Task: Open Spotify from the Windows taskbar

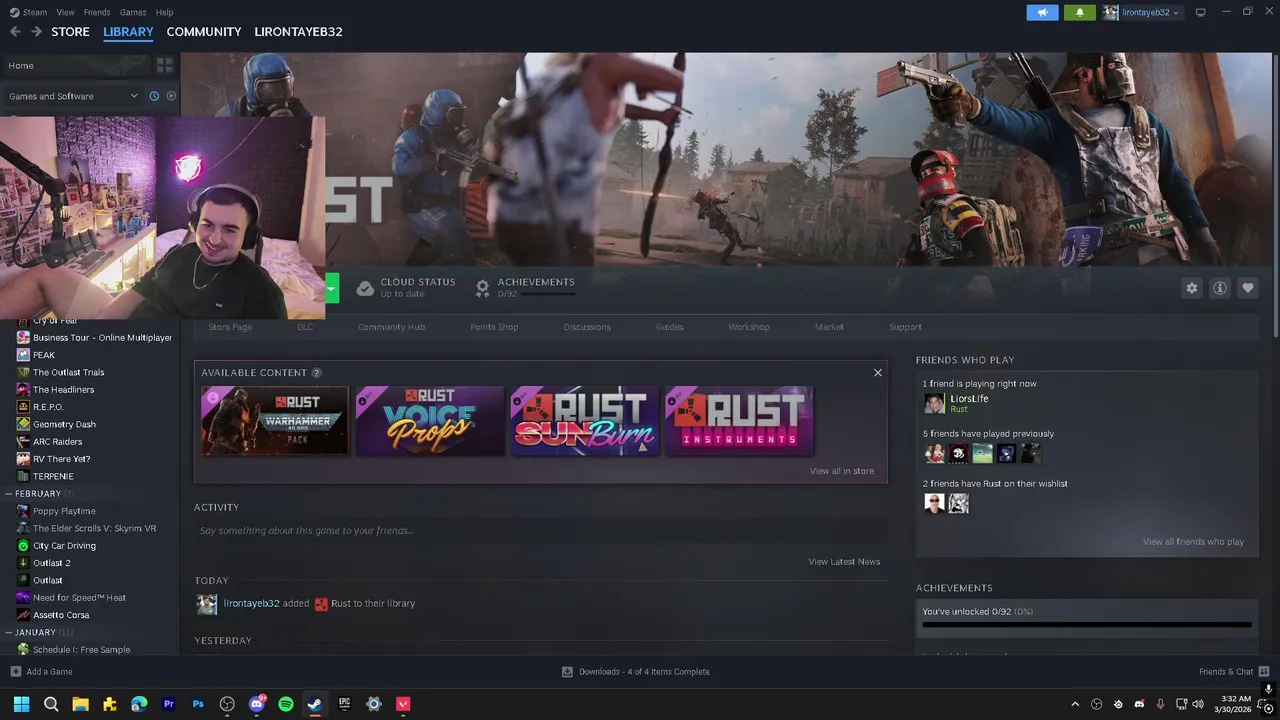Action: point(286,704)
